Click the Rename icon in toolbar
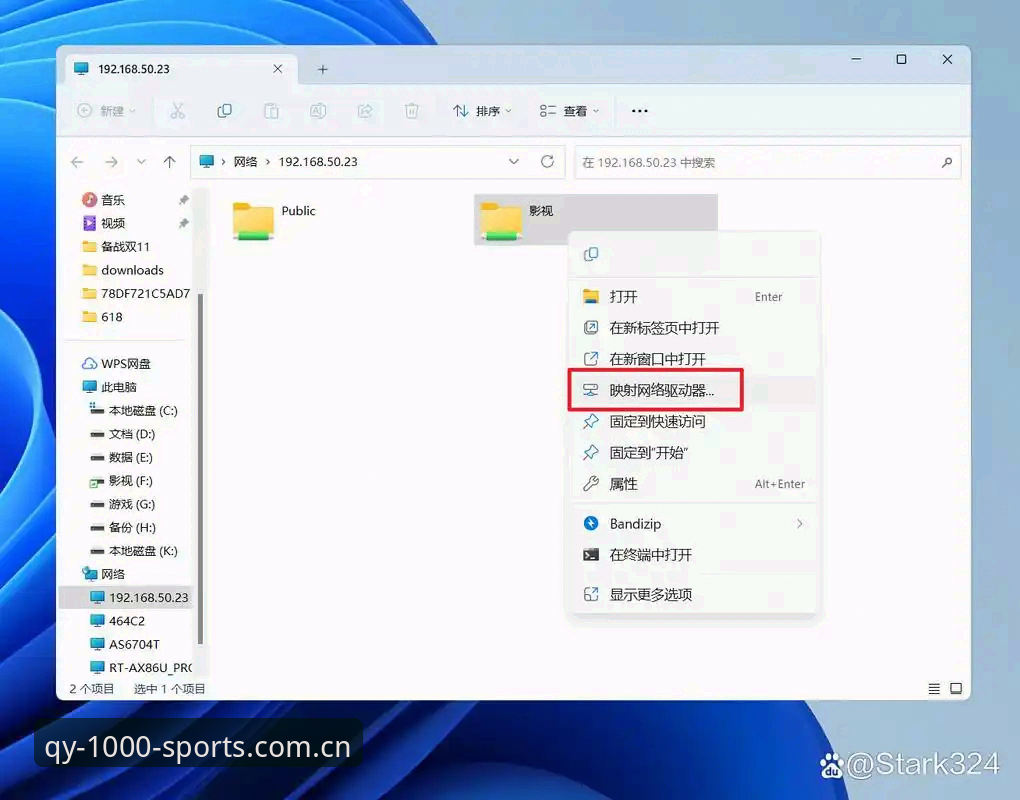Viewport: 1020px width, 800px height. (317, 111)
